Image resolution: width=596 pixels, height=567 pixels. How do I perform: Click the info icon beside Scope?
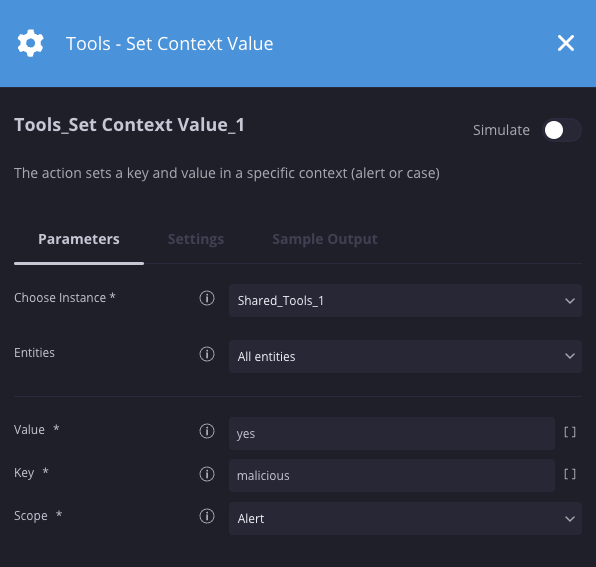pyautogui.click(x=207, y=516)
